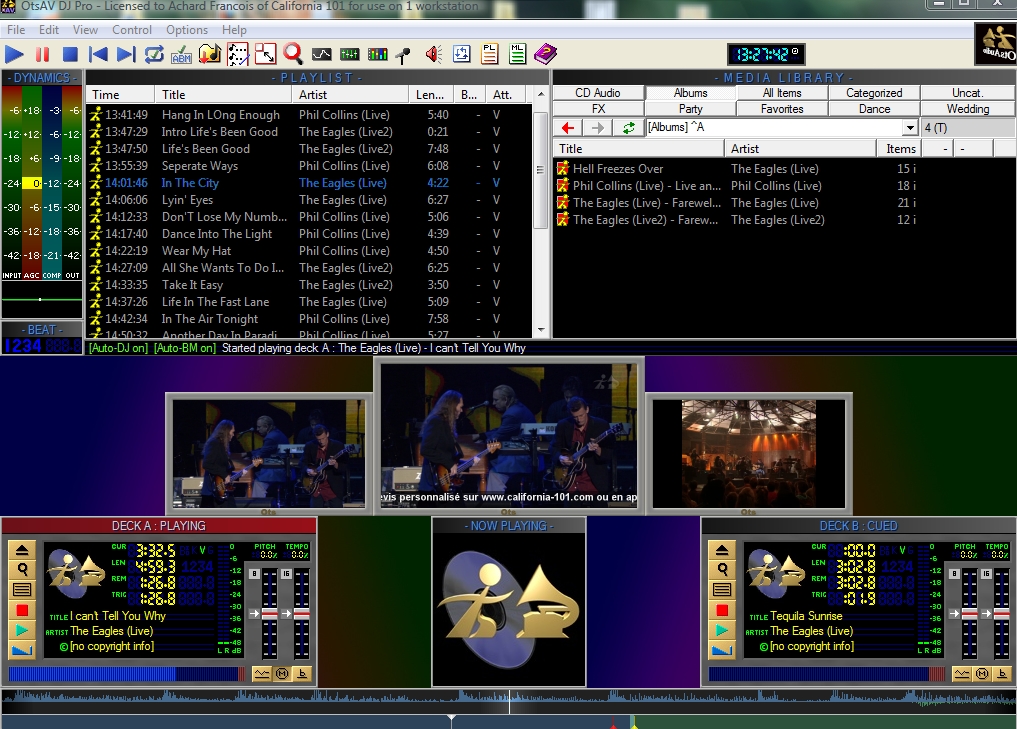Toggle the Deck A M button

click(282, 674)
